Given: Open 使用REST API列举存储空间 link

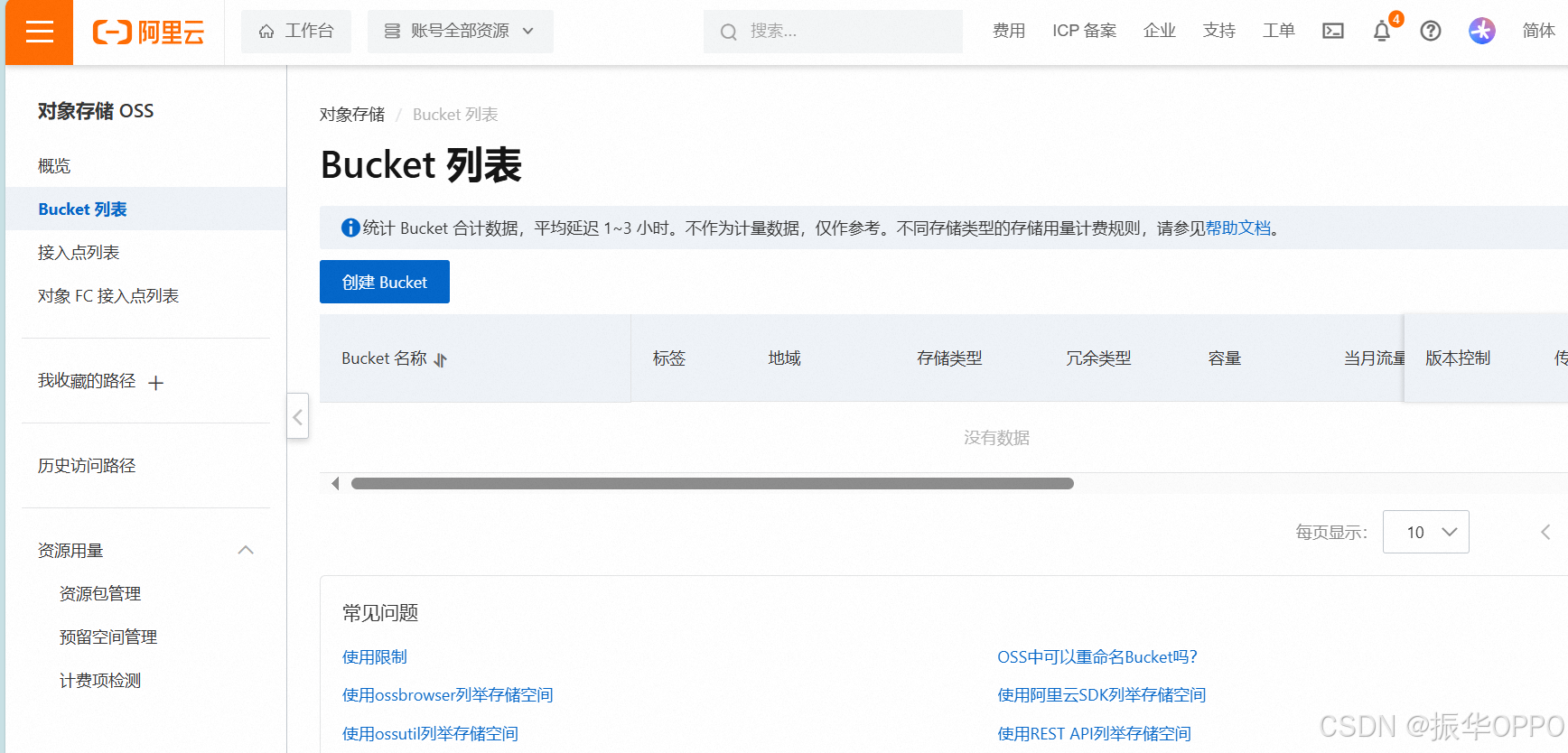Looking at the screenshot, I should (1095, 734).
